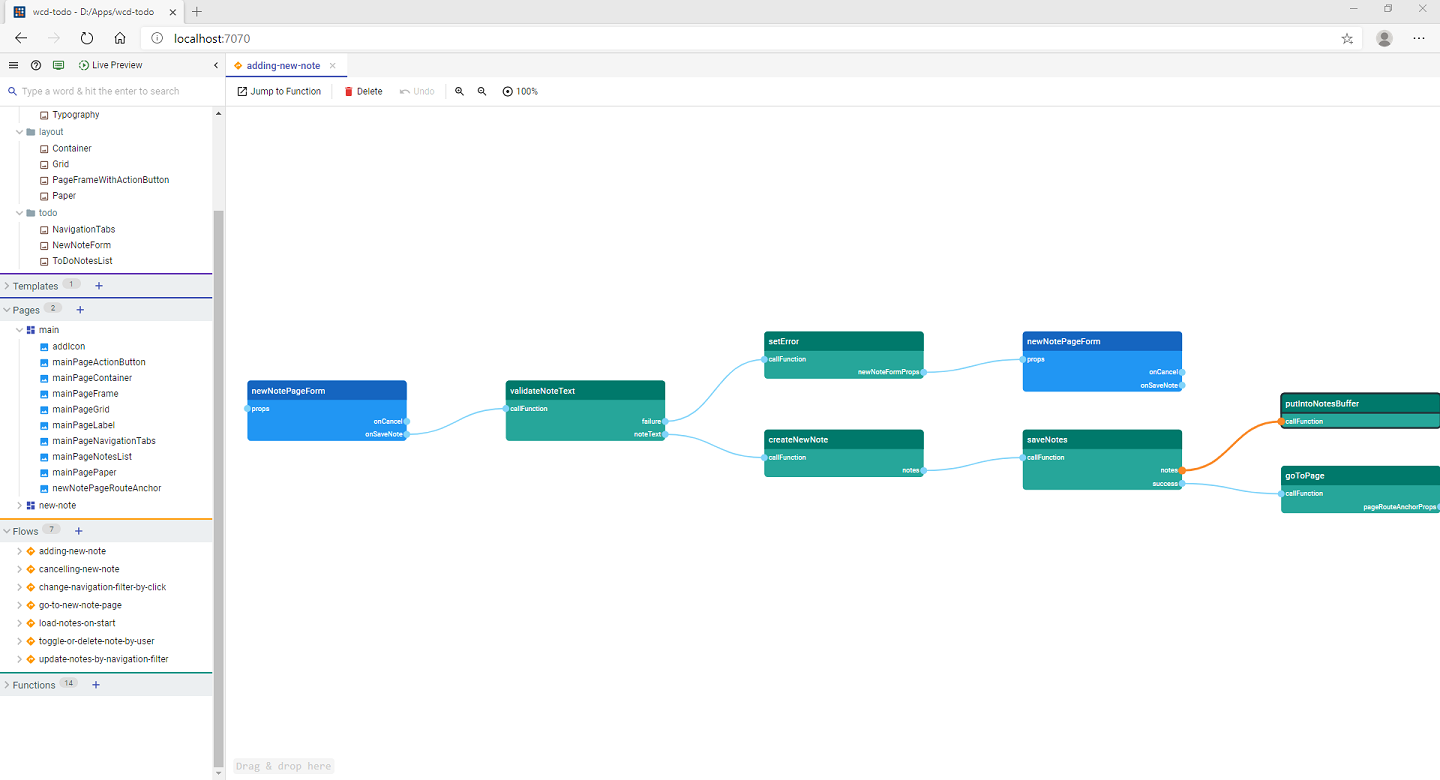This screenshot has width=1440, height=780.
Task: Select the ToDoNotesList component
Action: coord(83,261)
